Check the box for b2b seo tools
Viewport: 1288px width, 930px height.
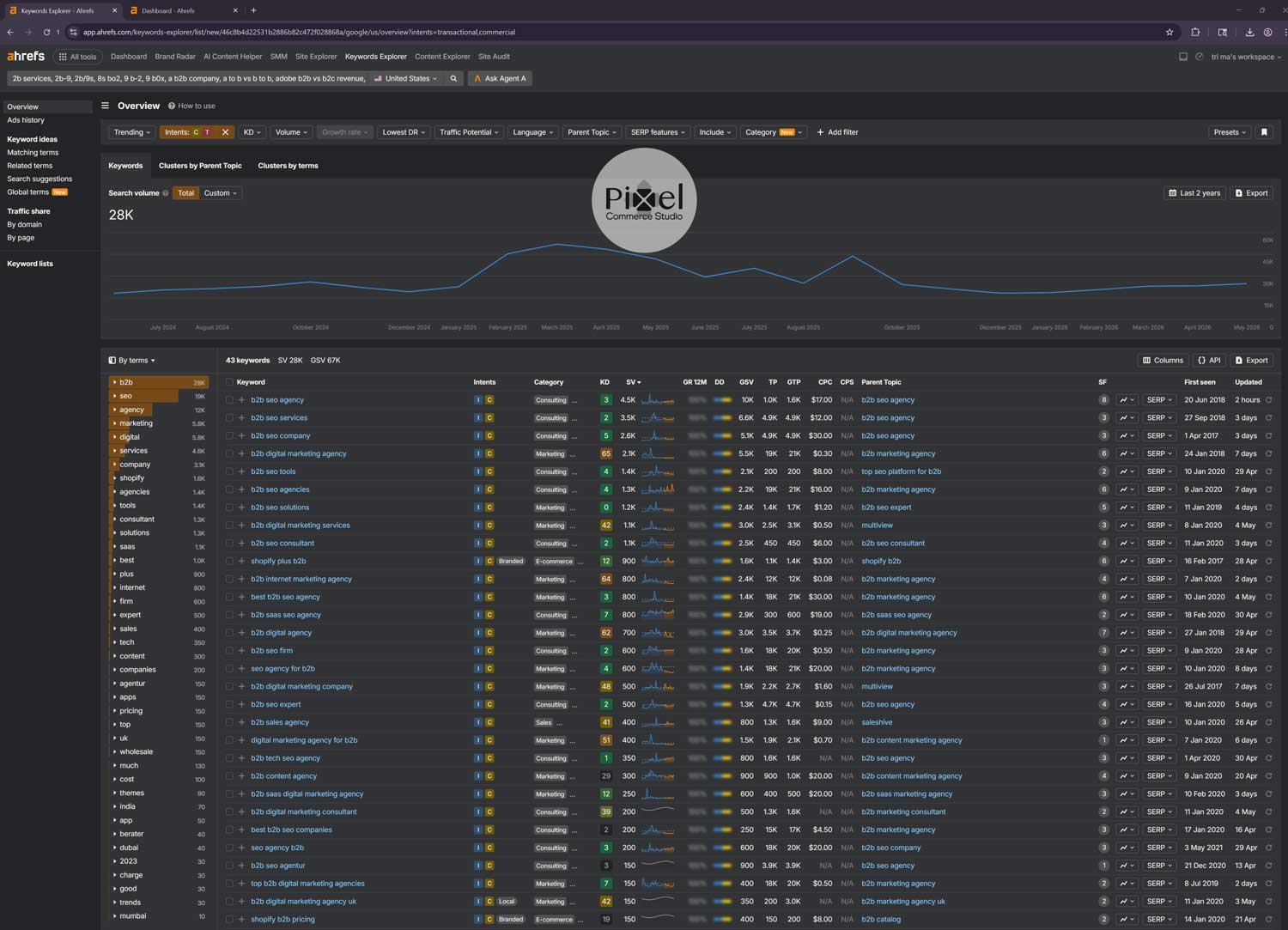click(x=229, y=471)
